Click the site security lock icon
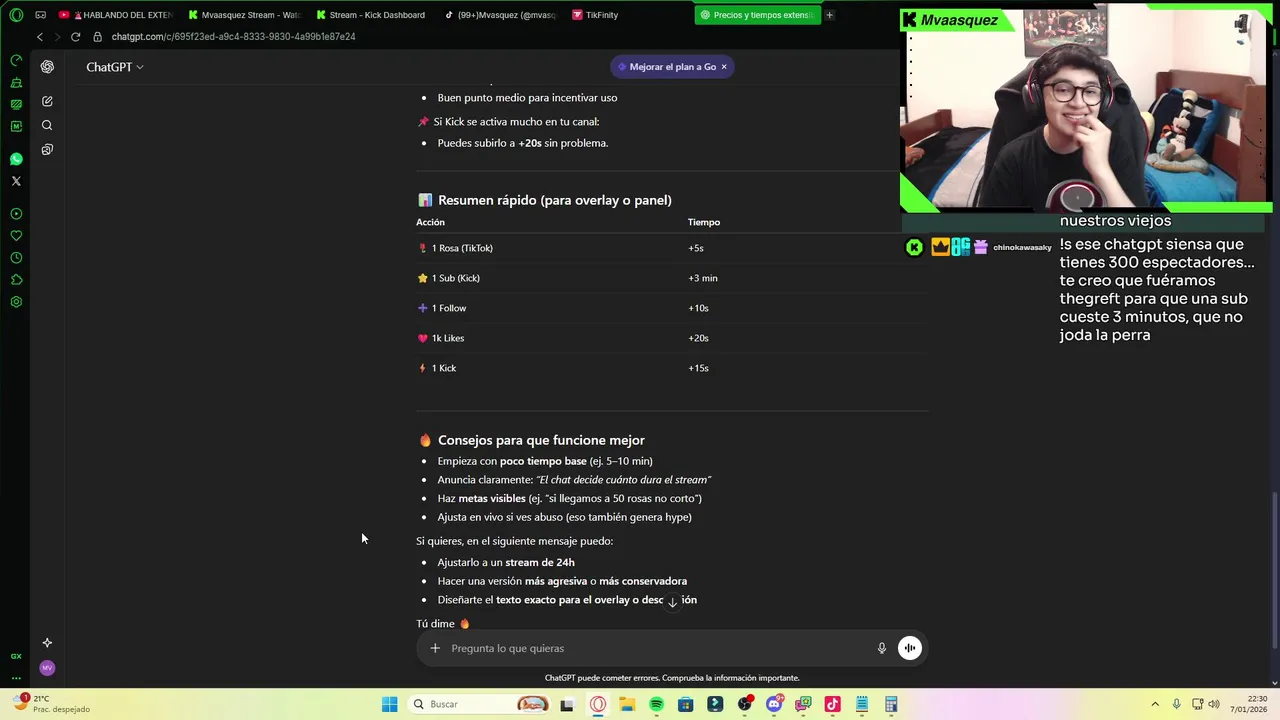Screen dimensions: 1280x720 click(98, 36)
